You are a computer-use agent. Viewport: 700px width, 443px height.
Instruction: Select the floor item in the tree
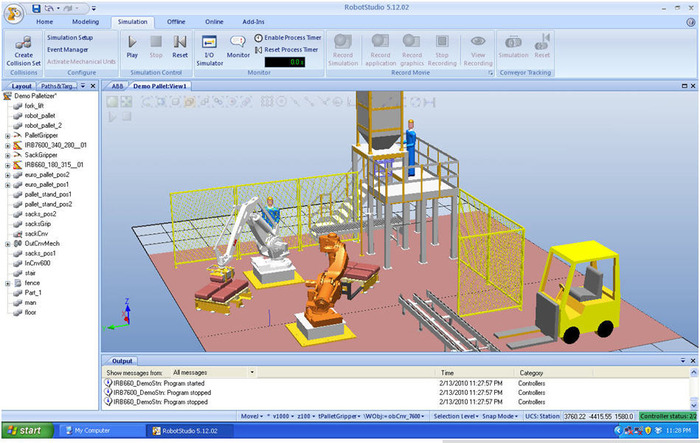click(x=30, y=312)
